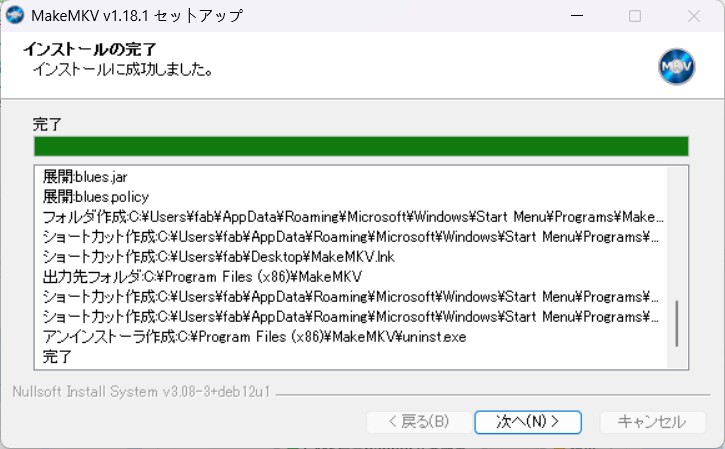Select the 出力先フォルダ log line
This screenshot has width=725, height=449.
click(202, 277)
